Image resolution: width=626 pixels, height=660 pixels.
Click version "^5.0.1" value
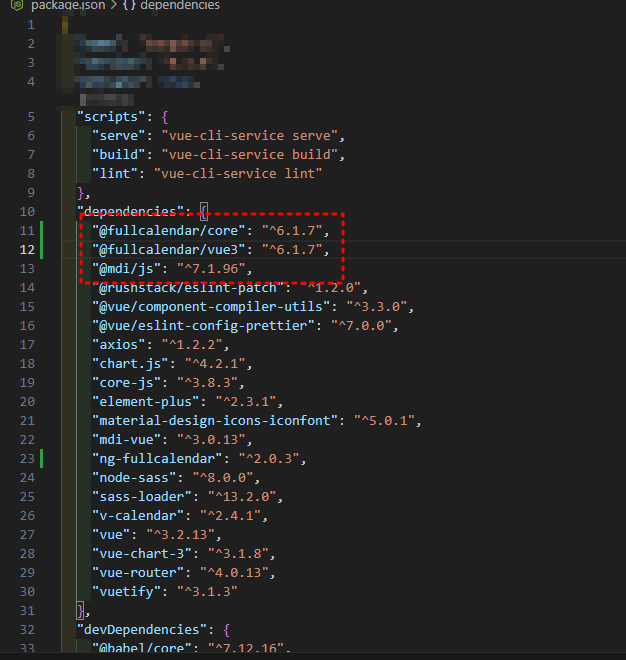click(384, 420)
